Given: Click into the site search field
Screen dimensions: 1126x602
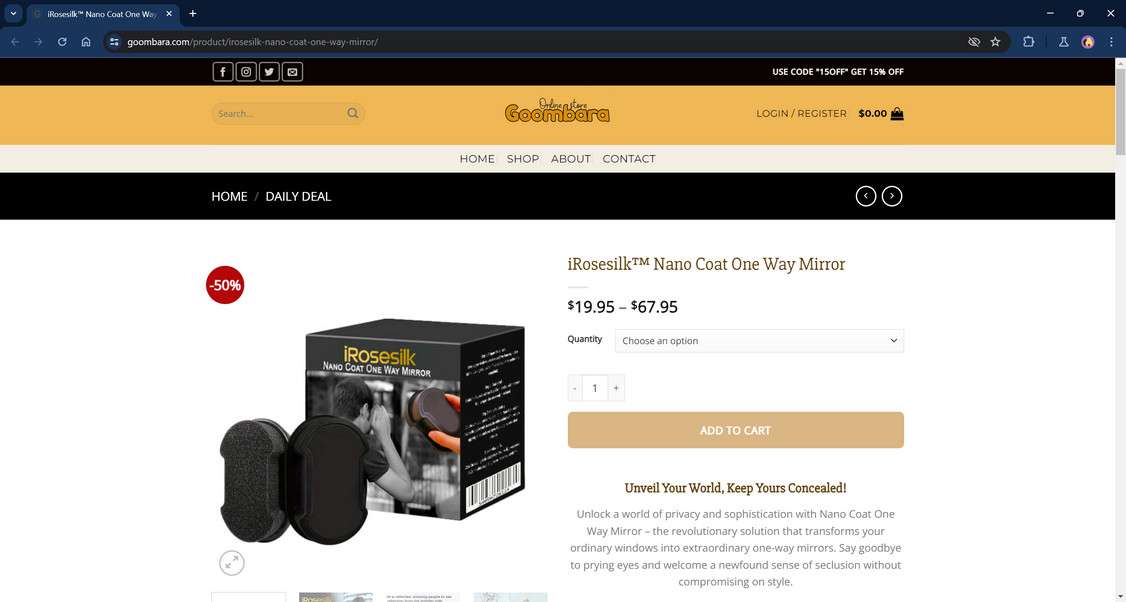Looking at the screenshot, I should tap(279, 114).
